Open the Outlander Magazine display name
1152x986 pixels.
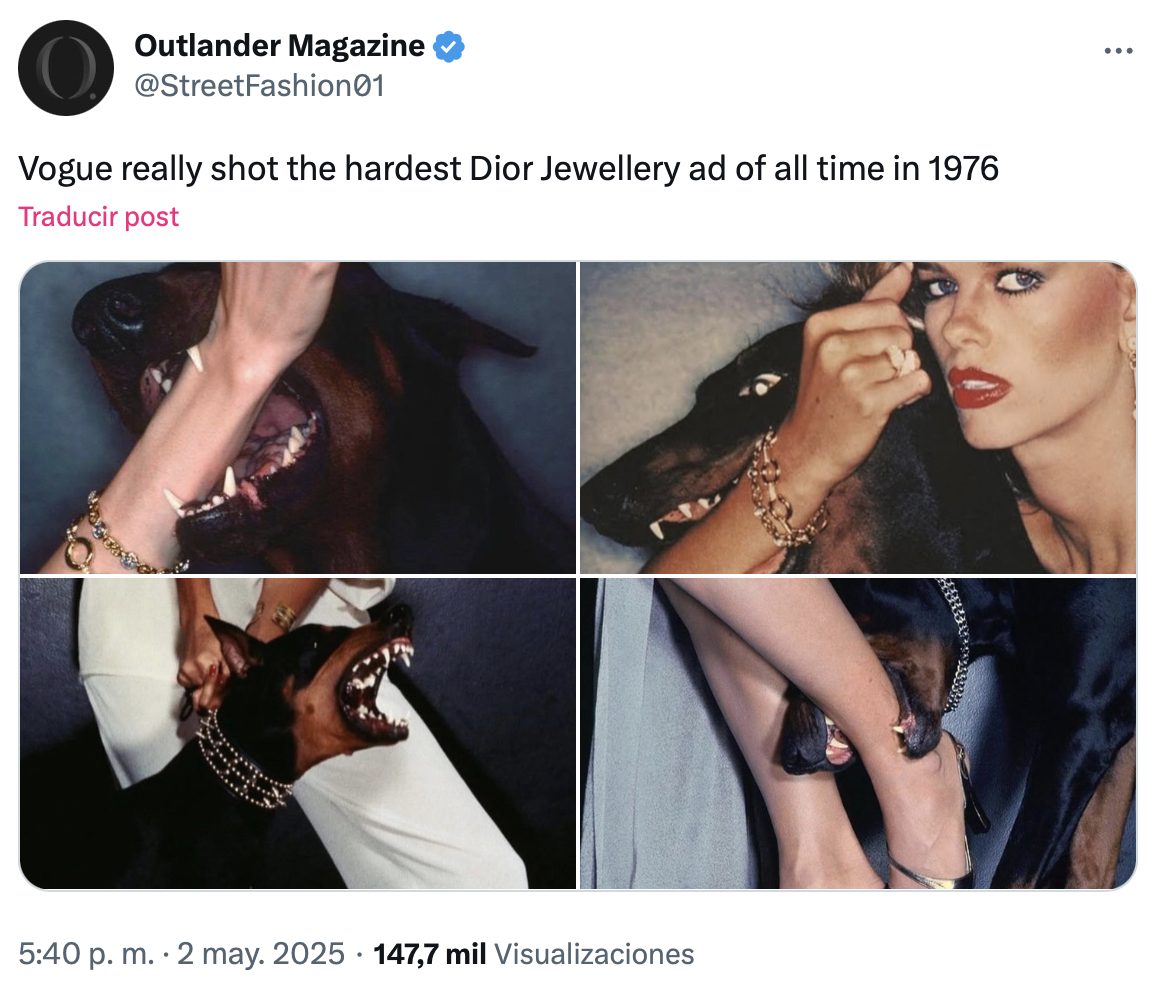279,46
